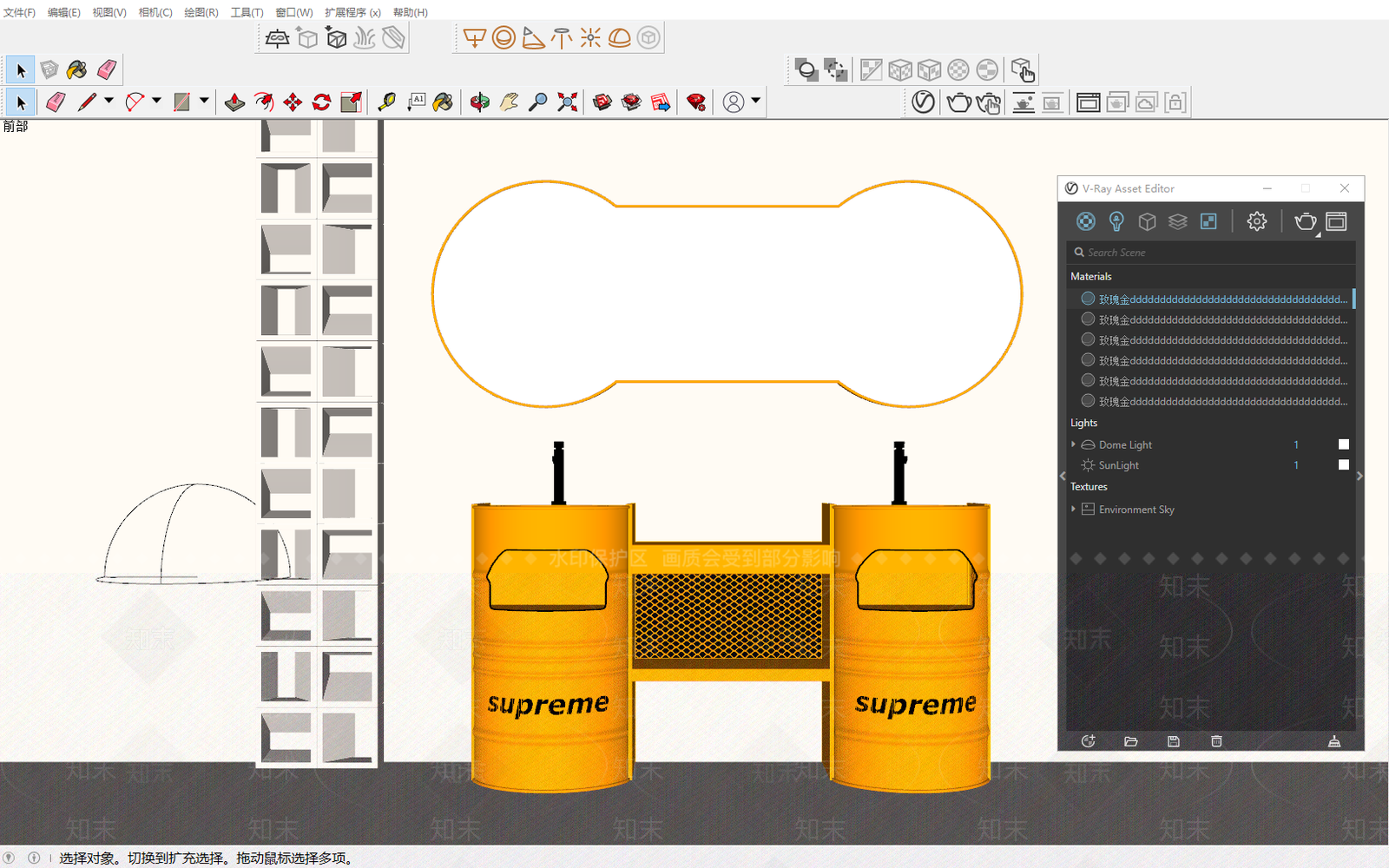The height and width of the screenshot is (868, 1389).
Task: Expand the Asset Editor right panel arrow
Action: pyautogui.click(x=1359, y=476)
